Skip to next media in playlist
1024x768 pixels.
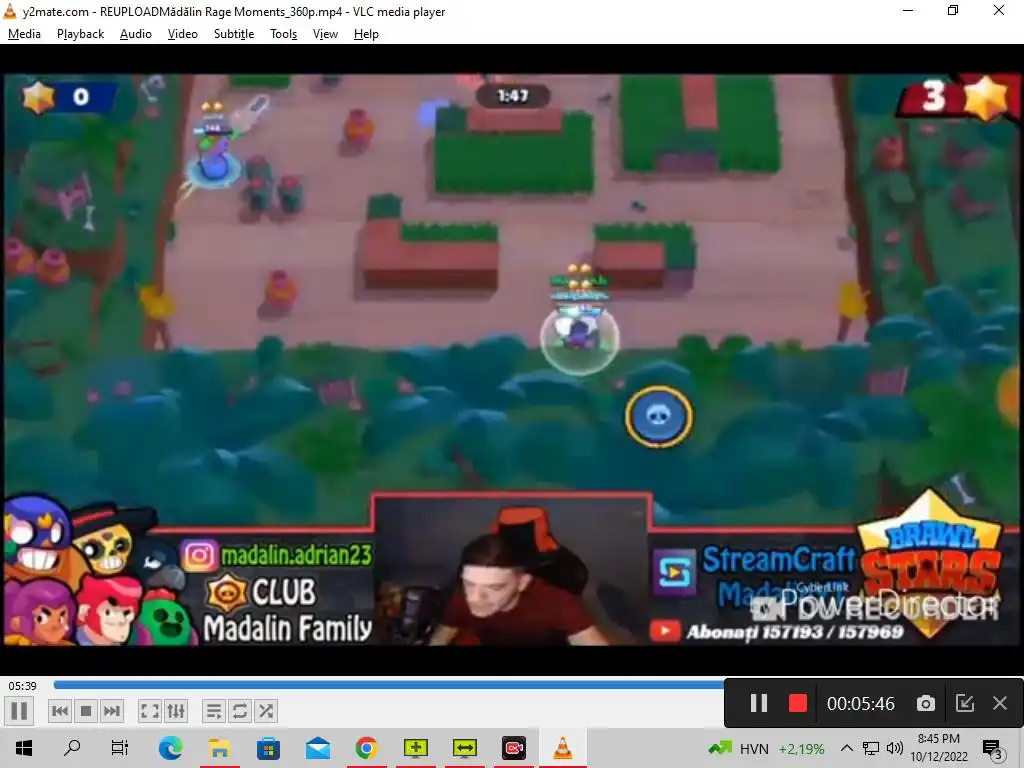(x=112, y=711)
